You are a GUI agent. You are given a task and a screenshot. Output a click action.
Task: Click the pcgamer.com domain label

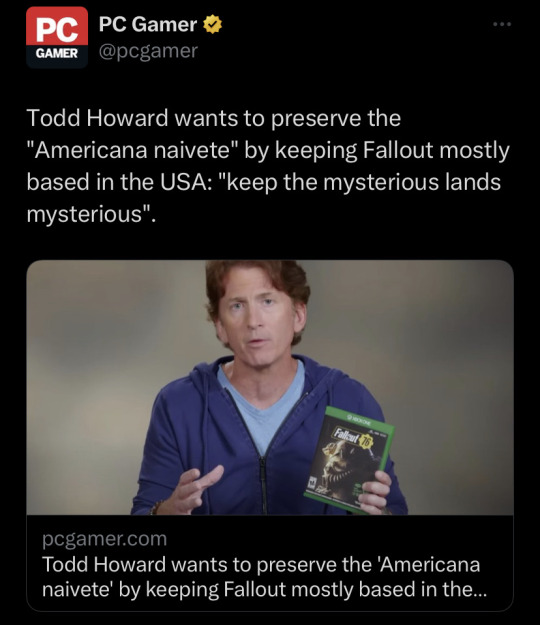[104, 539]
